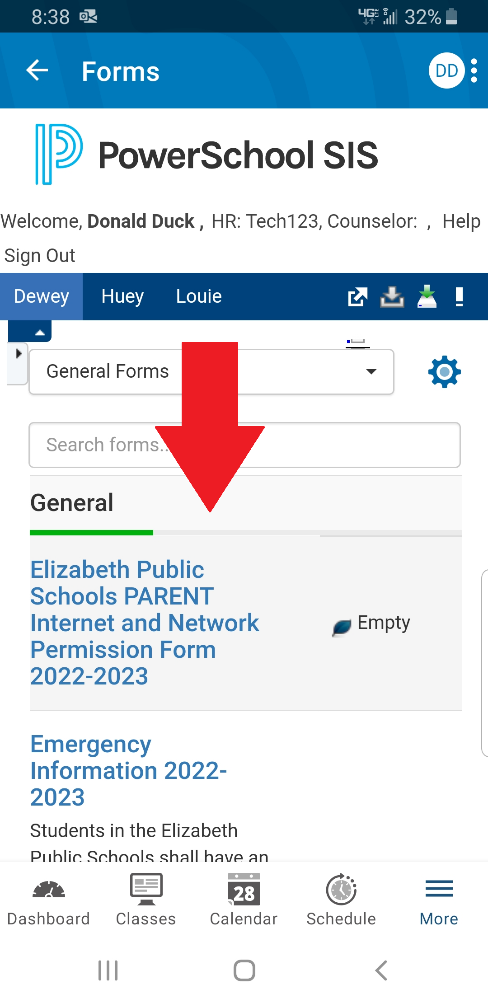Screen dimensions: 488x1003
Task: Click the inbox download tray icon
Action: pos(392,297)
